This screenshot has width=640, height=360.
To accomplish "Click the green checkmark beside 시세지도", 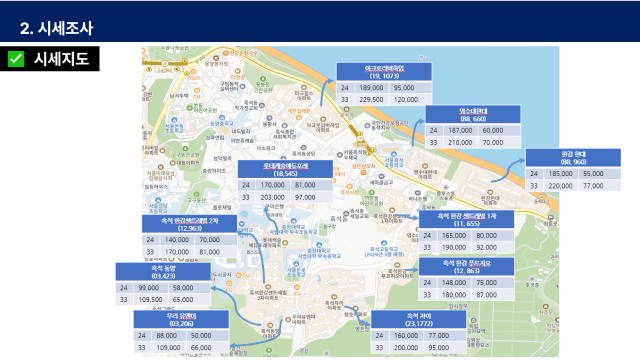I will (16, 59).
